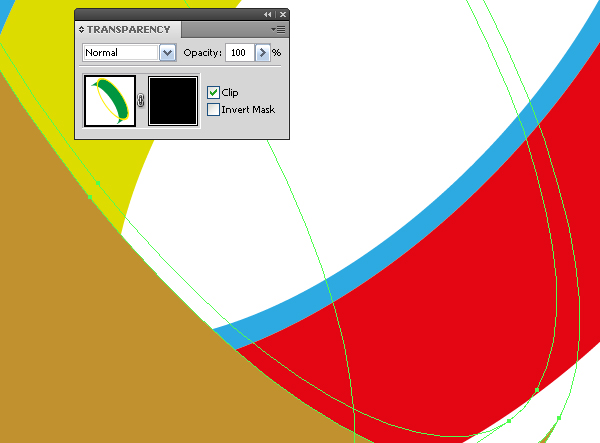This screenshot has width=600, height=443.
Task: Click the Opacity value field
Action: point(240,53)
